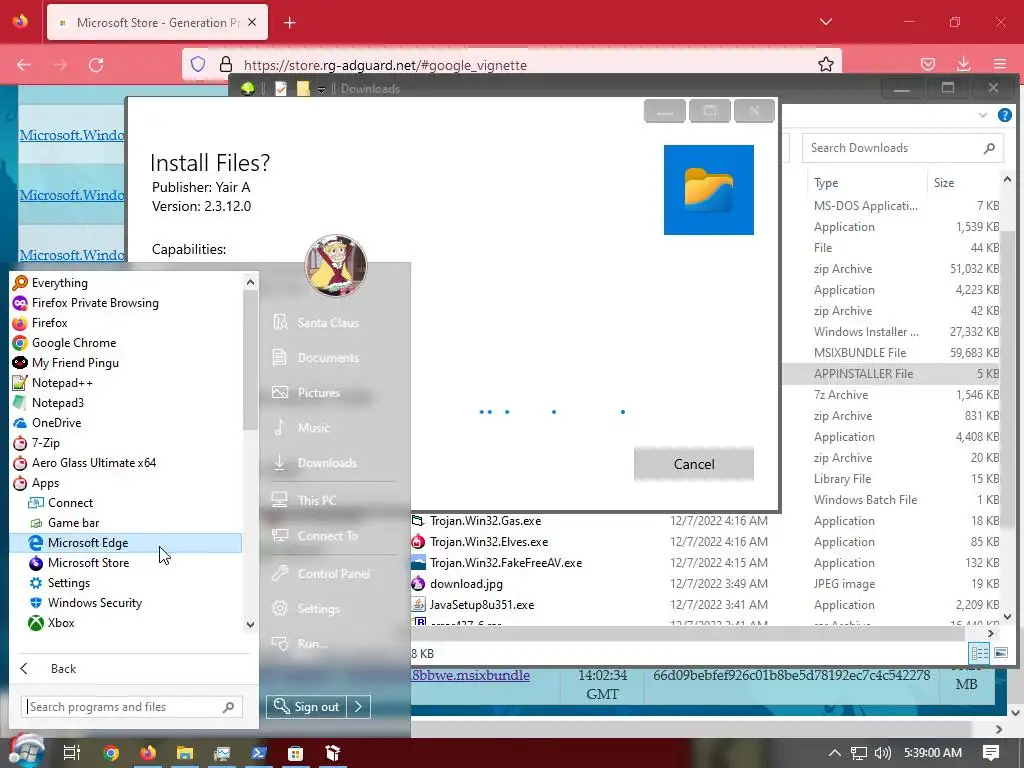Open Task View from the taskbar
The width and height of the screenshot is (1024, 768).
point(72,753)
